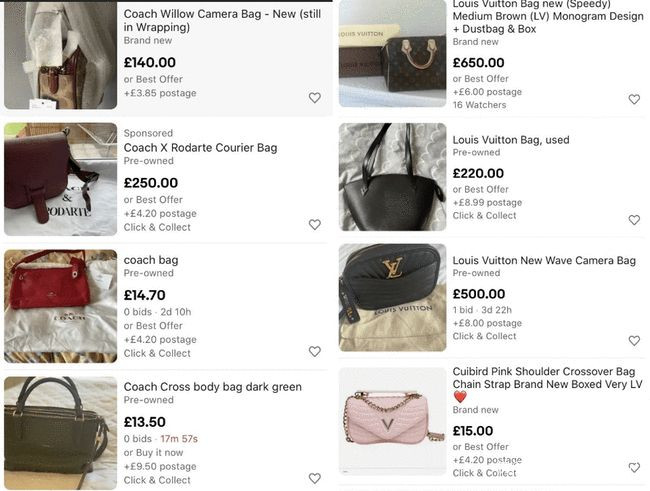The image size is (650, 491).
Task: View the pink Cuibird chain bag photo
Action: coord(392,421)
